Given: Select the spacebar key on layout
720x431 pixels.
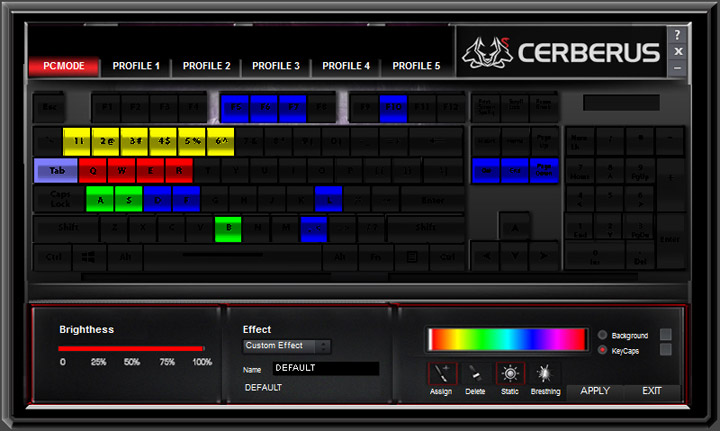Looking at the screenshot, I should tap(232, 257).
